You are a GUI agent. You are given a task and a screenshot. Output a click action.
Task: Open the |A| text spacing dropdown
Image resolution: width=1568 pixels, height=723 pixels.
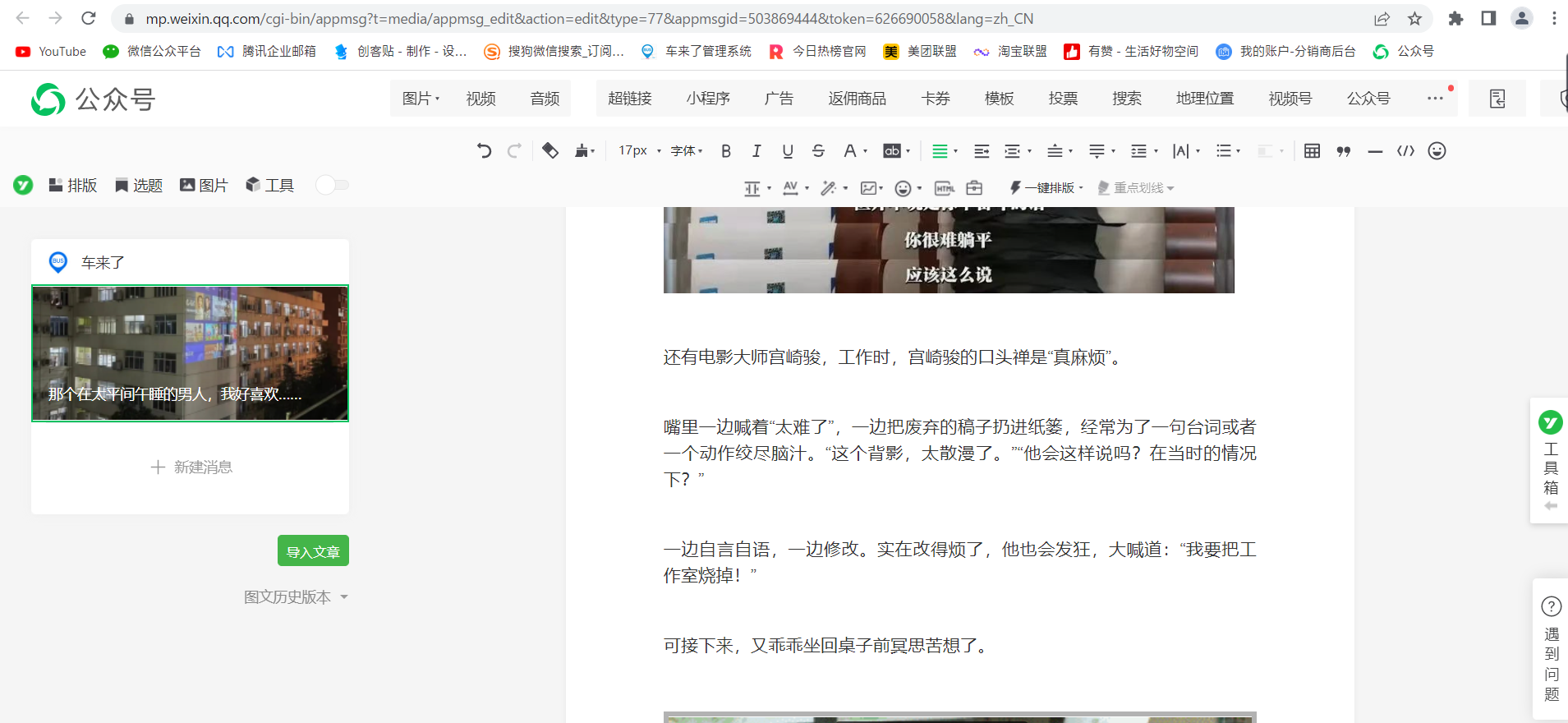coord(1187,151)
